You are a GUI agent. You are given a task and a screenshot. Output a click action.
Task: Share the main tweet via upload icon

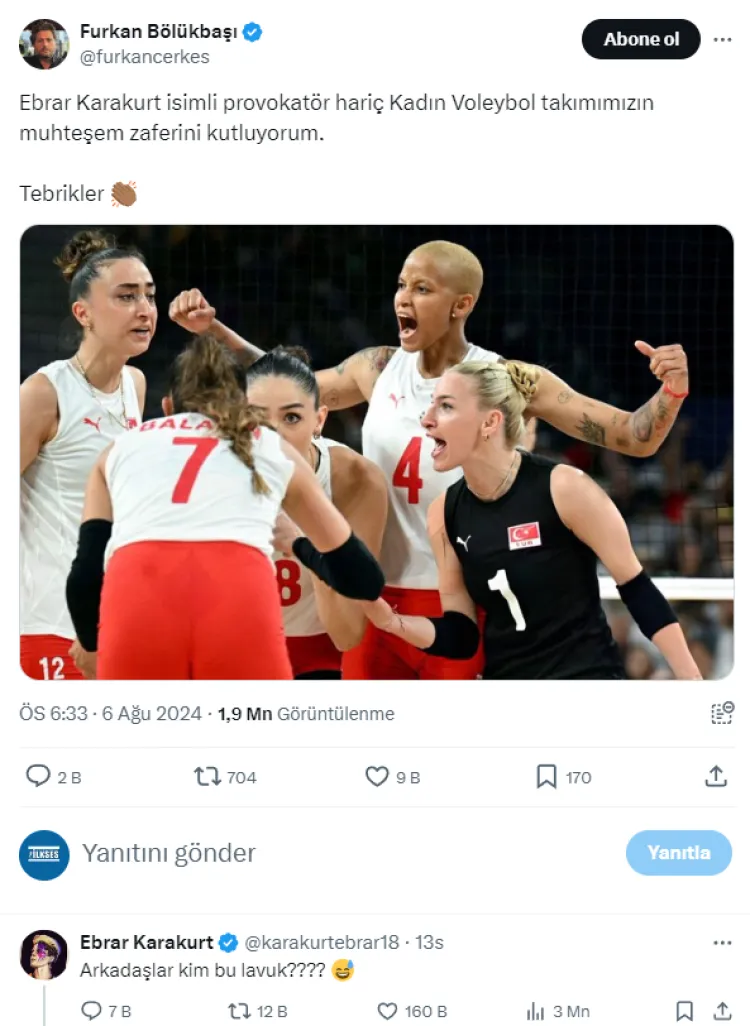point(716,776)
